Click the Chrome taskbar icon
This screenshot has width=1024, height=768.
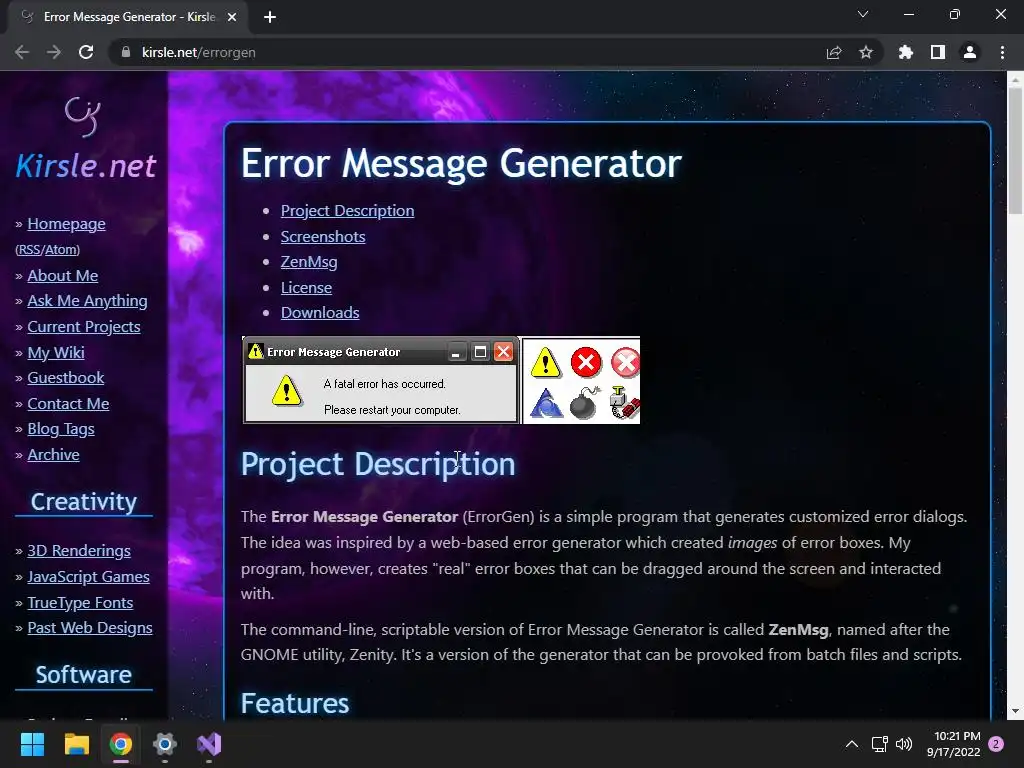coord(121,744)
